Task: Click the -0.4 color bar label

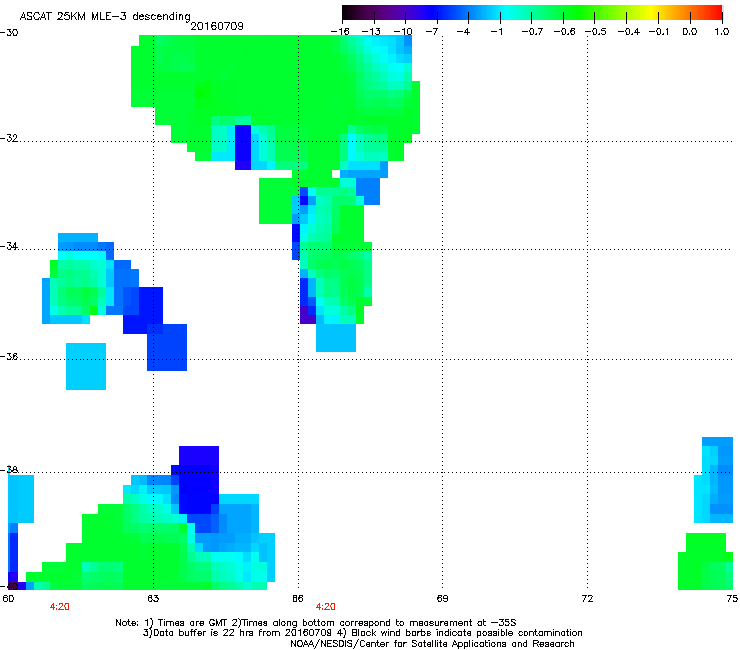Action: pos(629,32)
